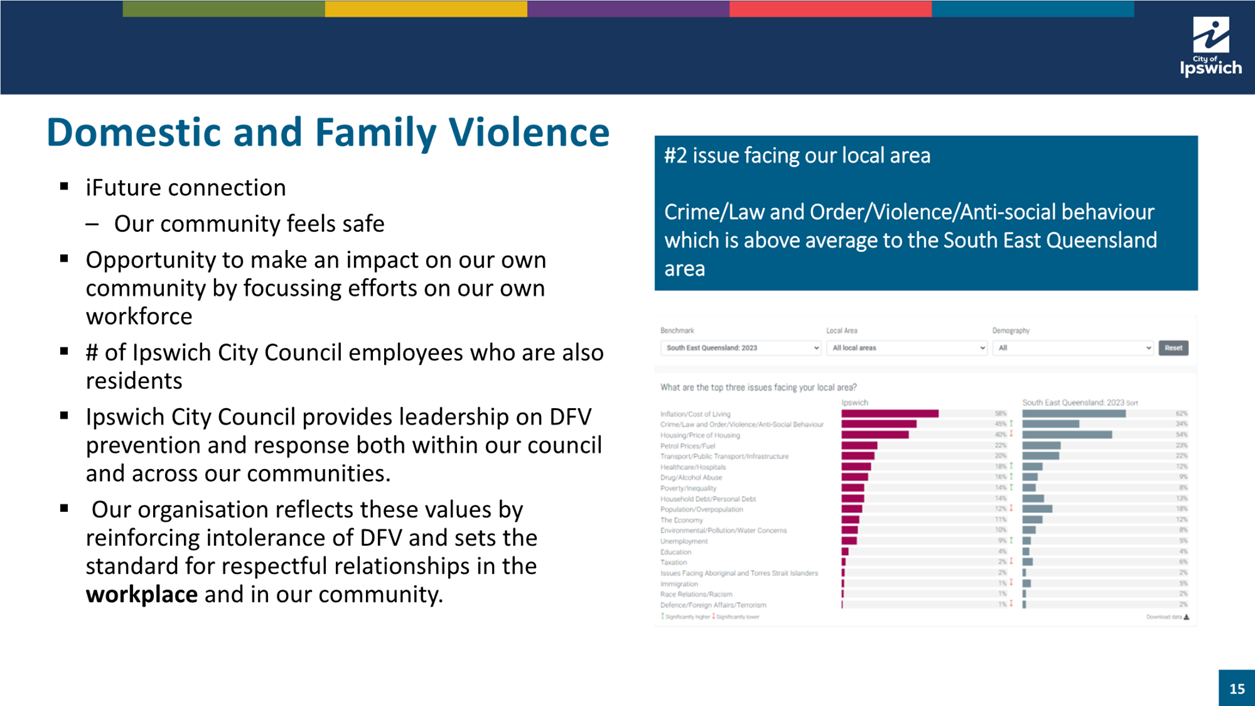
Task: Click the Download data link
Action: tap(1163, 617)
